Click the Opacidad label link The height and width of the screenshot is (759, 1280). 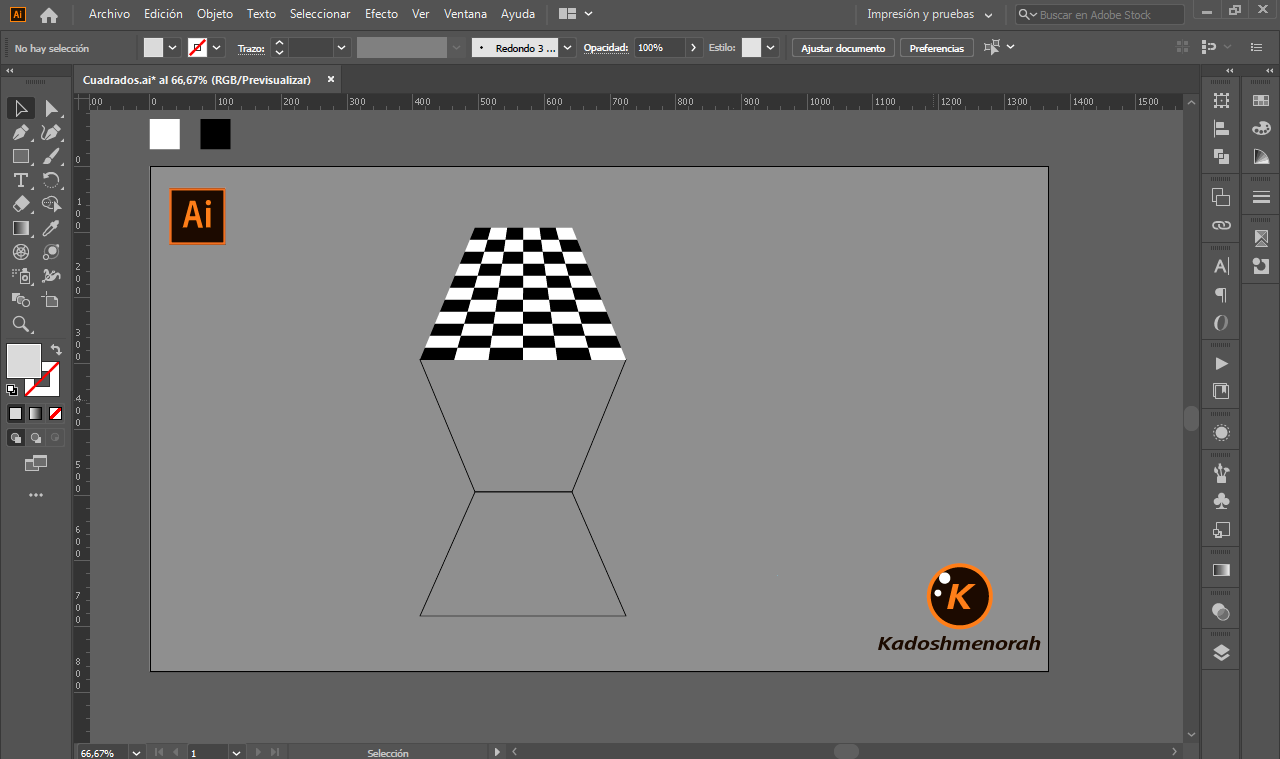click(606, 47)
